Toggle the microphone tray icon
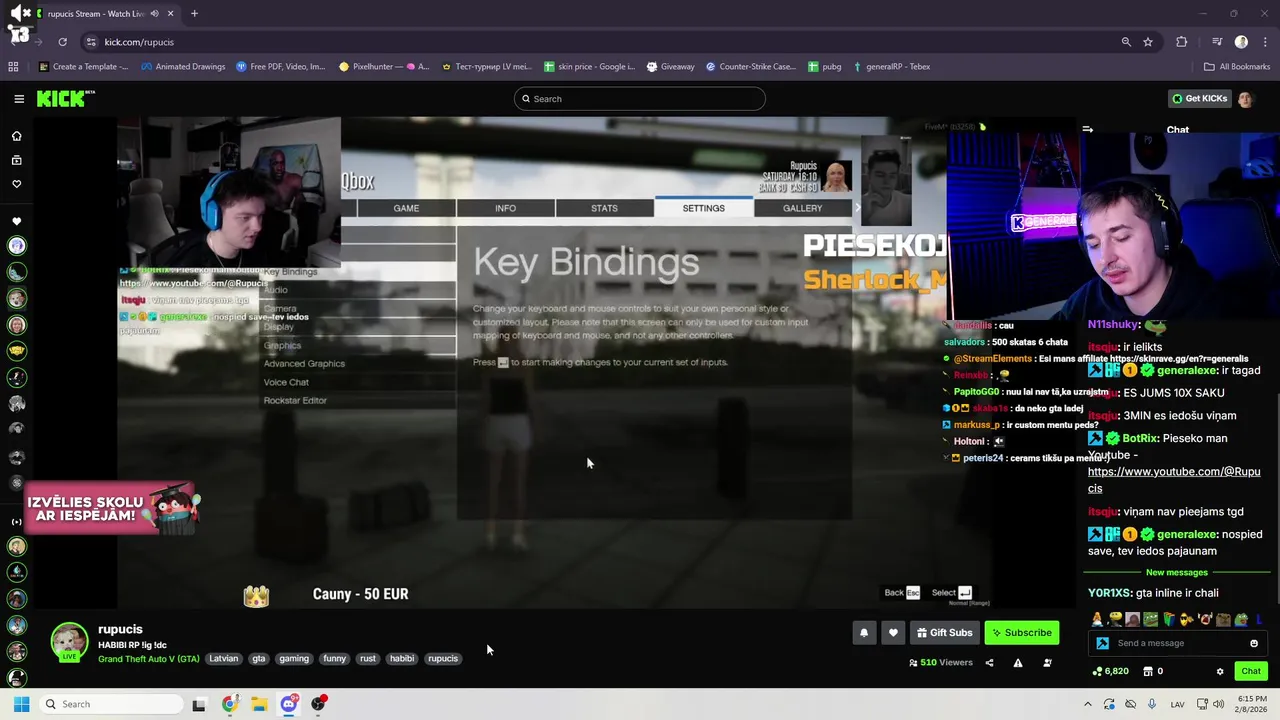The height and width of the screenshot is (720, 1280). [1152, 704]
